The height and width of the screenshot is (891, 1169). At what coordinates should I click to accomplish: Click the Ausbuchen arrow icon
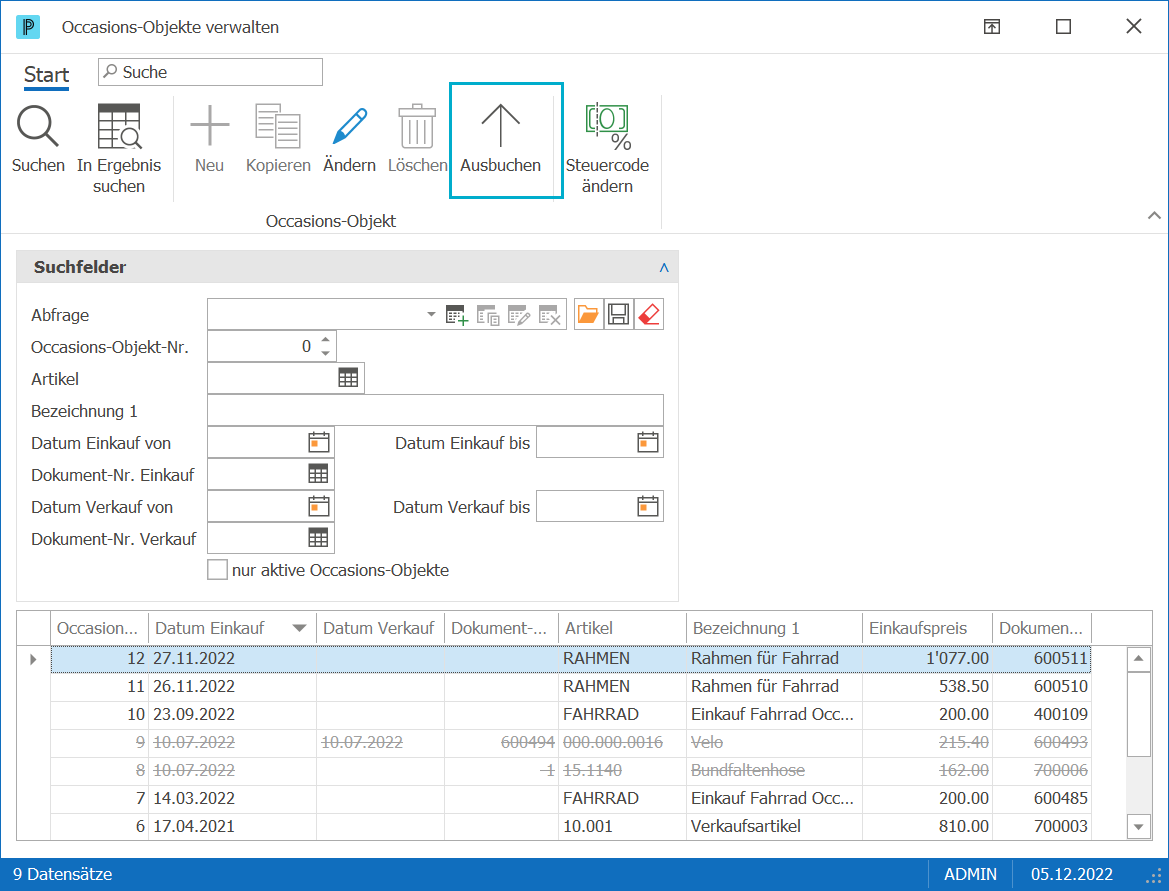[500, 125]
